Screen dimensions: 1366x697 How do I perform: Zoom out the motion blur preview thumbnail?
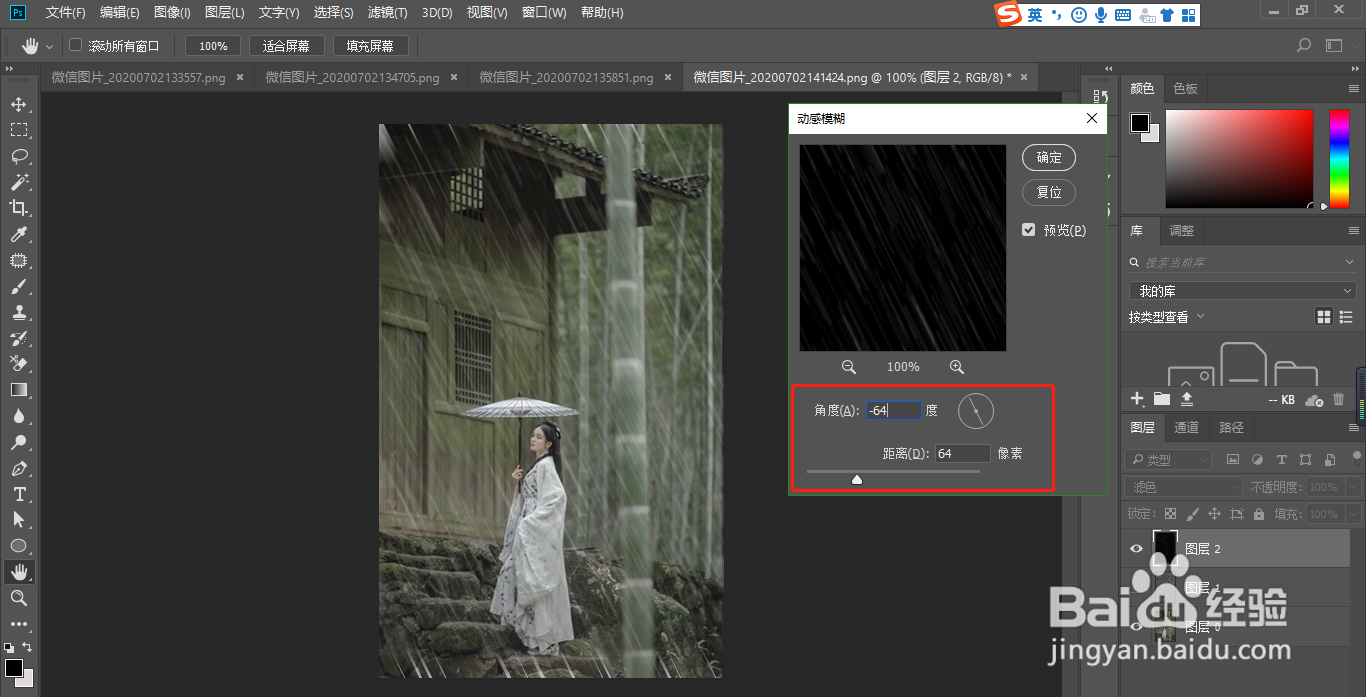pos(848,367)
